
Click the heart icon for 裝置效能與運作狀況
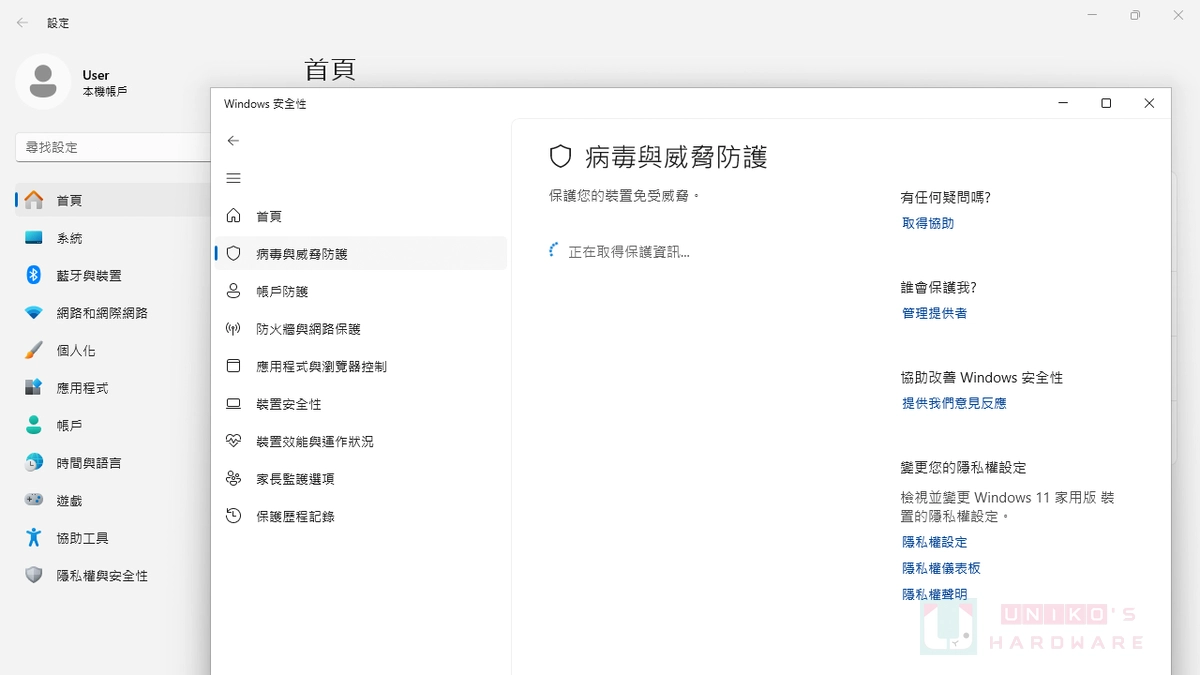tap(233, 441)
